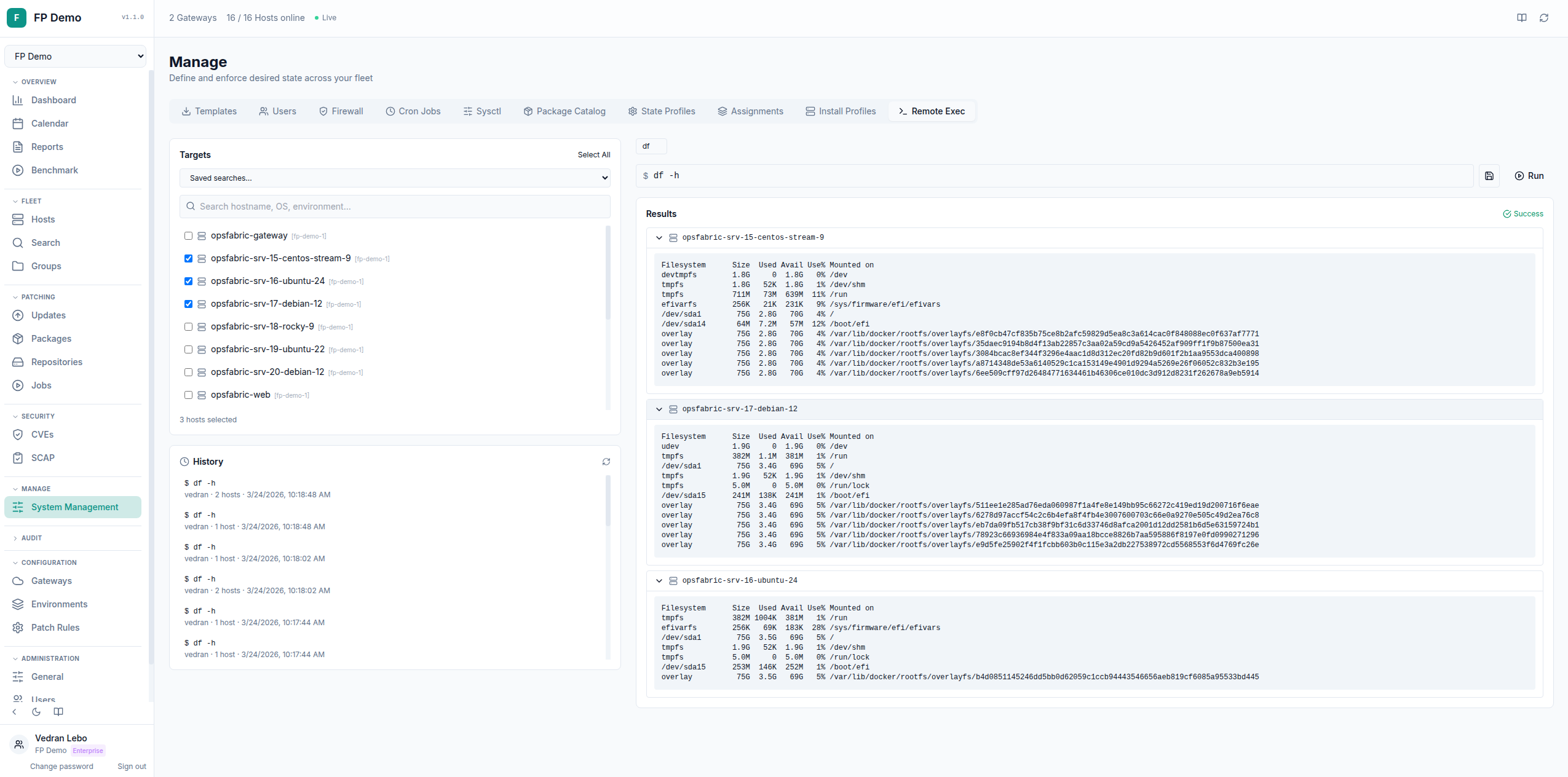1568x777 pixels.
Task: Open the Updates page under Patching
Action: [x=48, y=315]
